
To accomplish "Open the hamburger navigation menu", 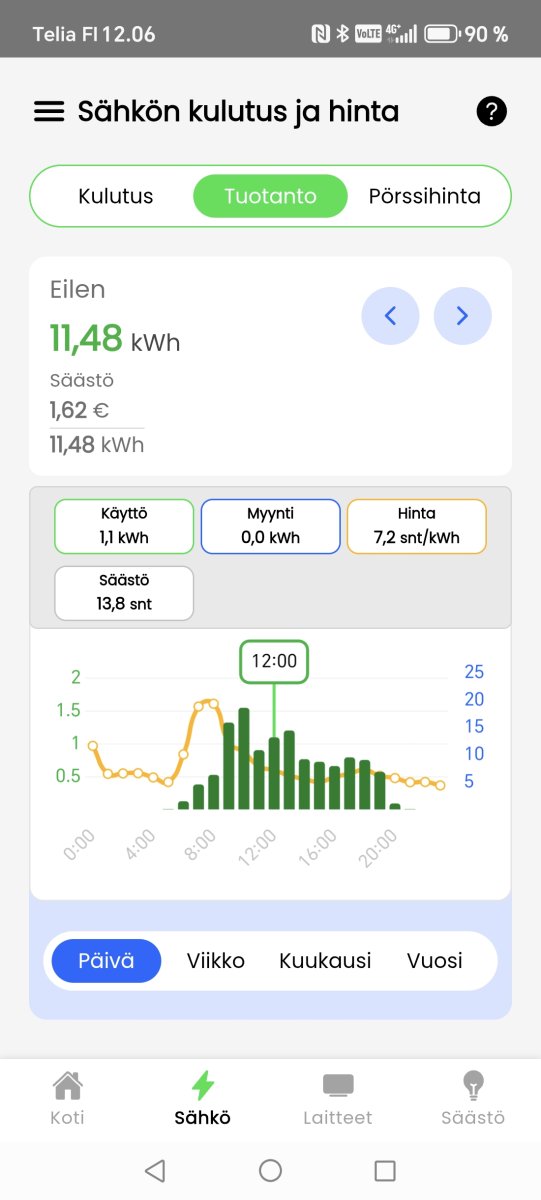I will tap(49, 111).
